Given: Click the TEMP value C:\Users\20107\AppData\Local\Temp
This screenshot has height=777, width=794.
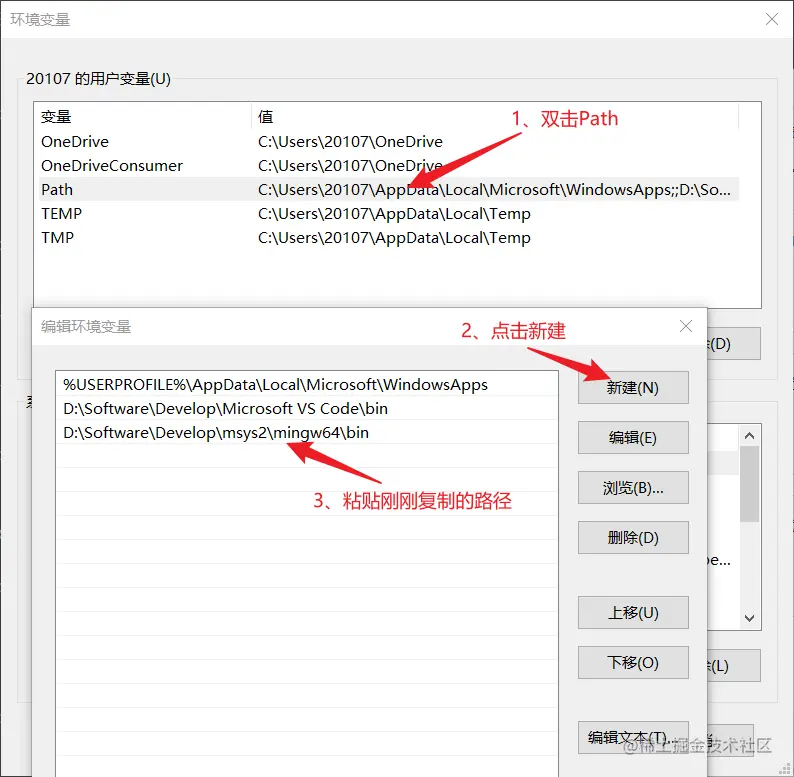Looking at the screenshot, I should [394, 214].
